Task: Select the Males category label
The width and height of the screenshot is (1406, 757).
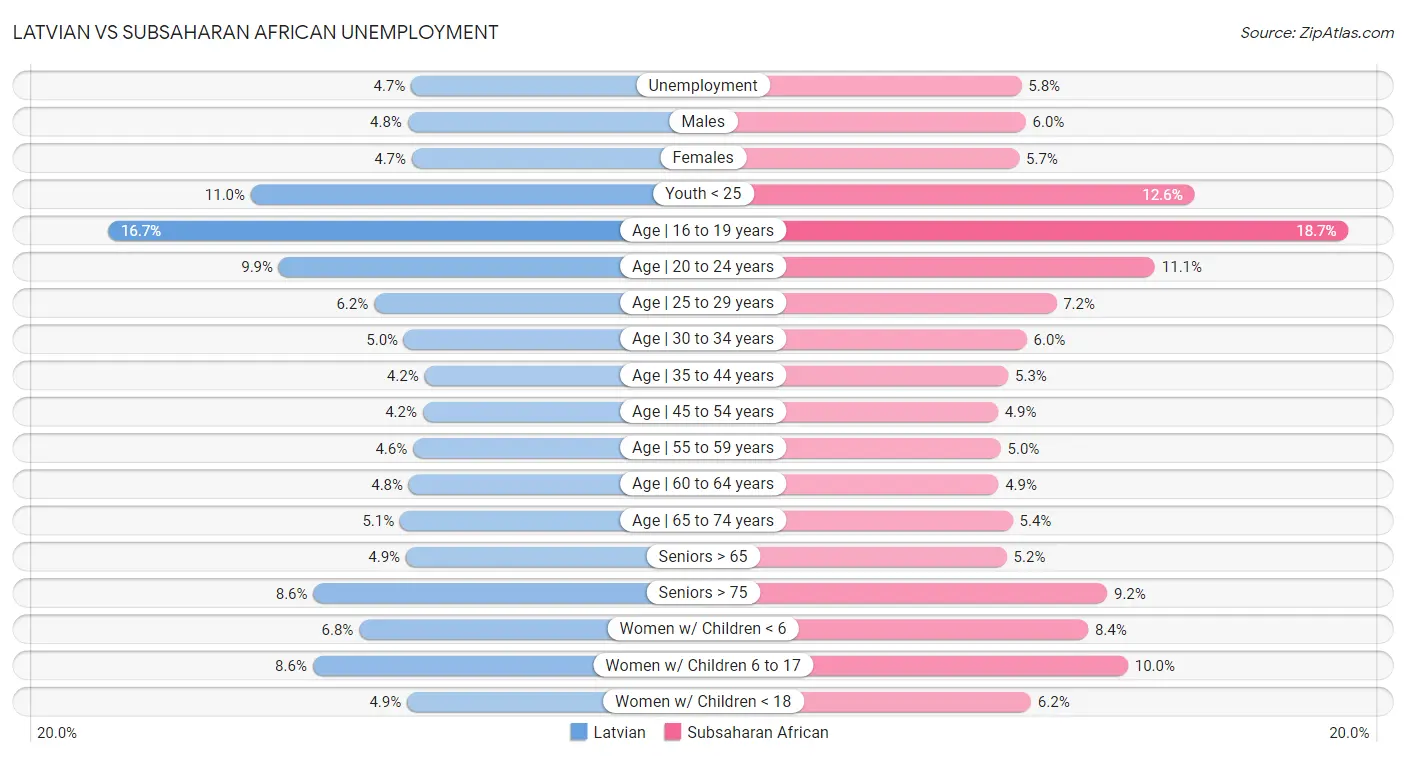Action: tap(703, 122)
